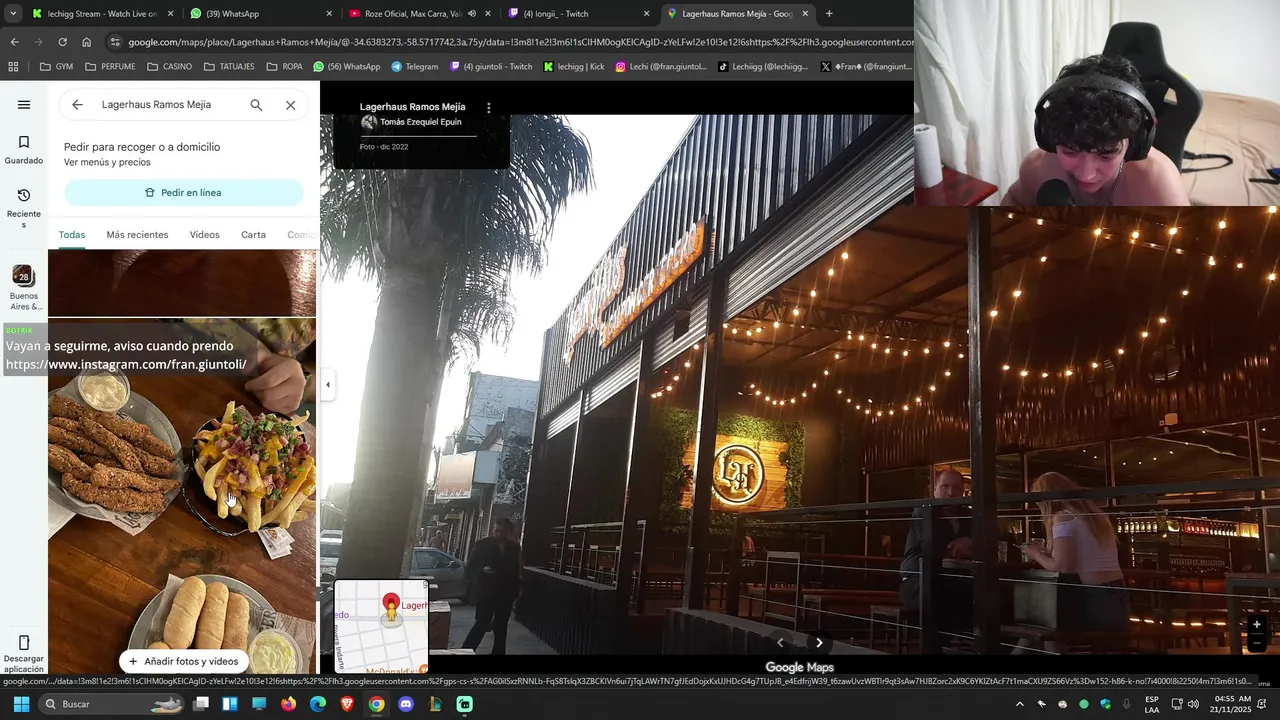
Task: Switch to the Más recientes tab
Action: coord(137,235)
